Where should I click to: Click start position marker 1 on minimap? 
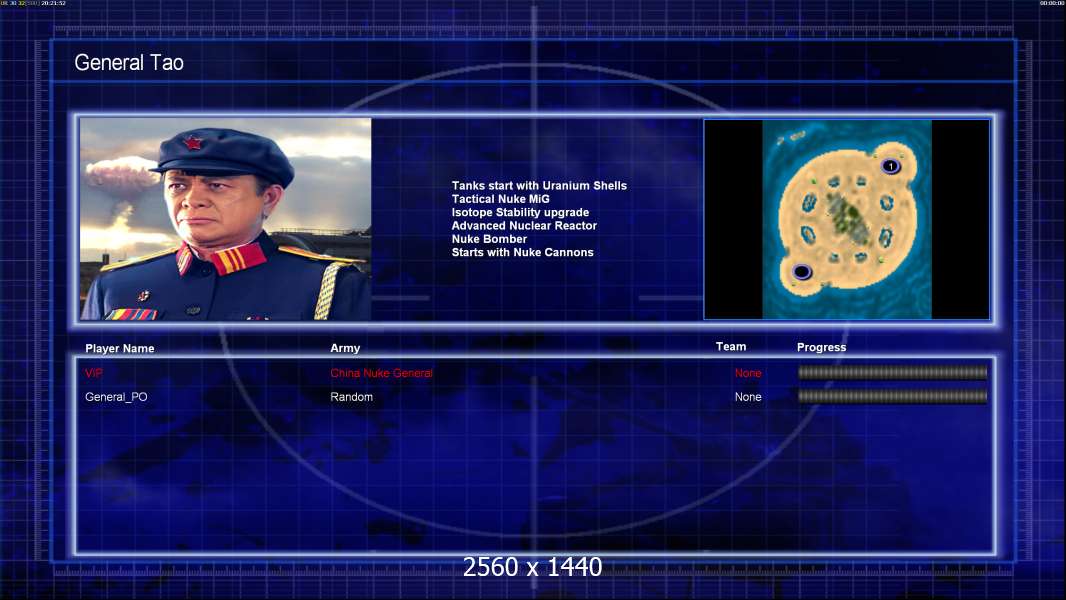pos(891,166)
